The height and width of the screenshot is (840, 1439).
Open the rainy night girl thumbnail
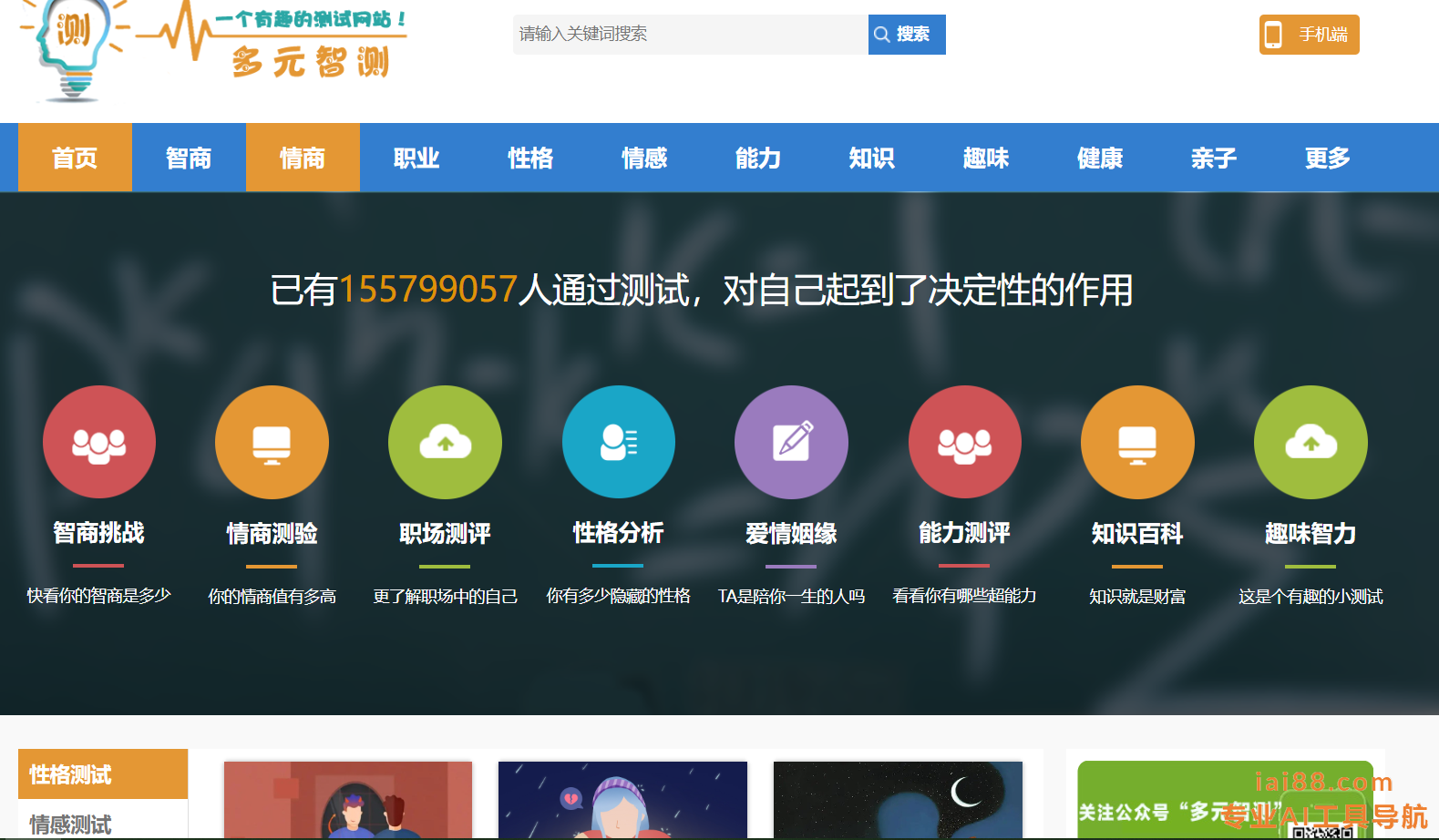(x=622, y=800)
